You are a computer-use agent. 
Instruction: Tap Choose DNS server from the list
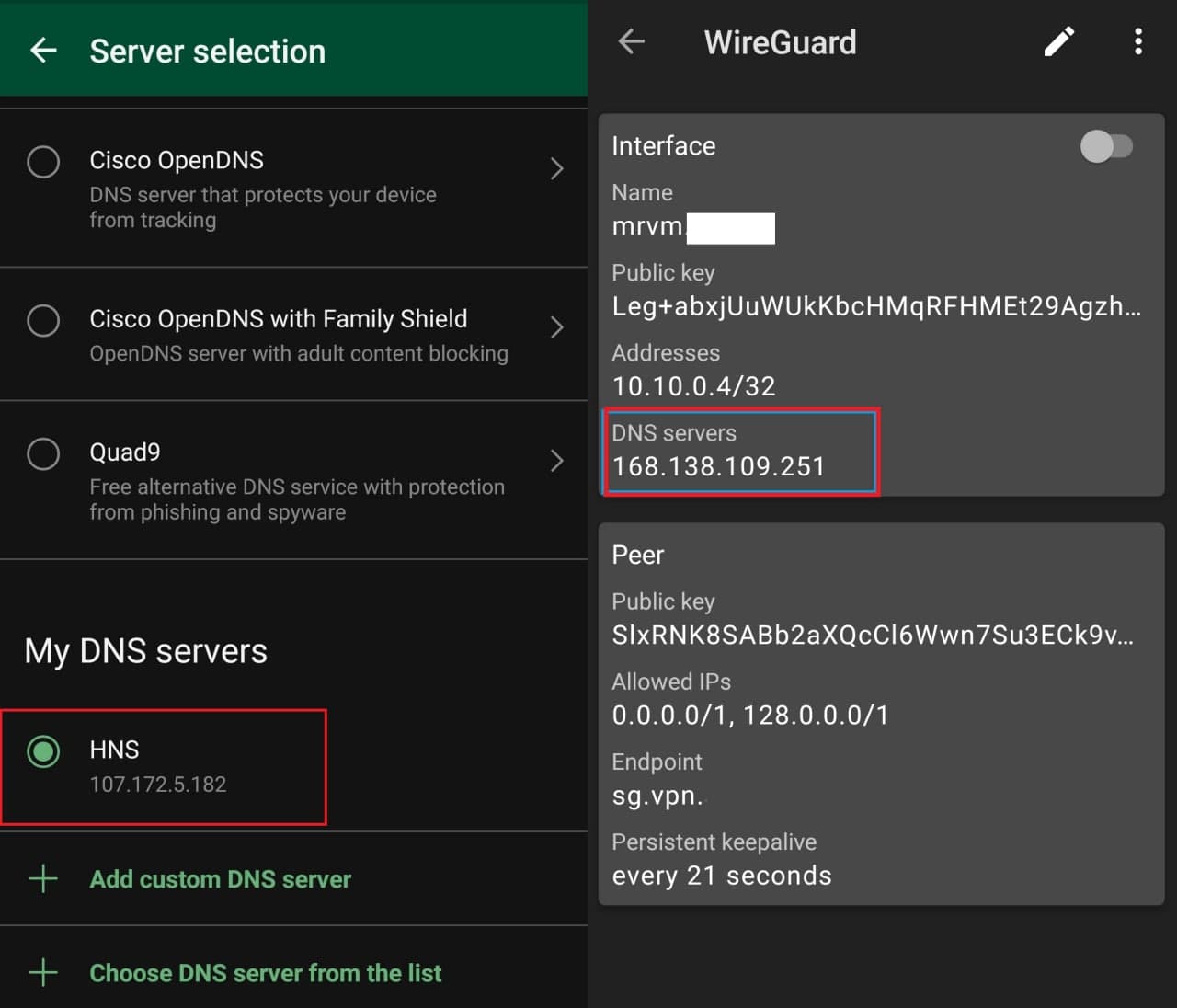(x=265, y=973)
